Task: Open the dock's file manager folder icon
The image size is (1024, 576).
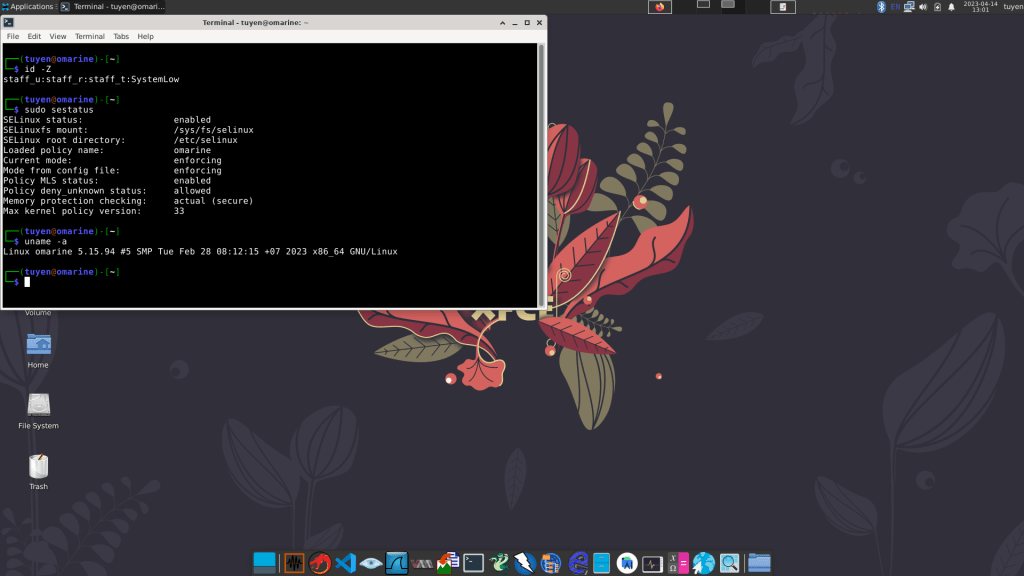Action: [759, 563]
